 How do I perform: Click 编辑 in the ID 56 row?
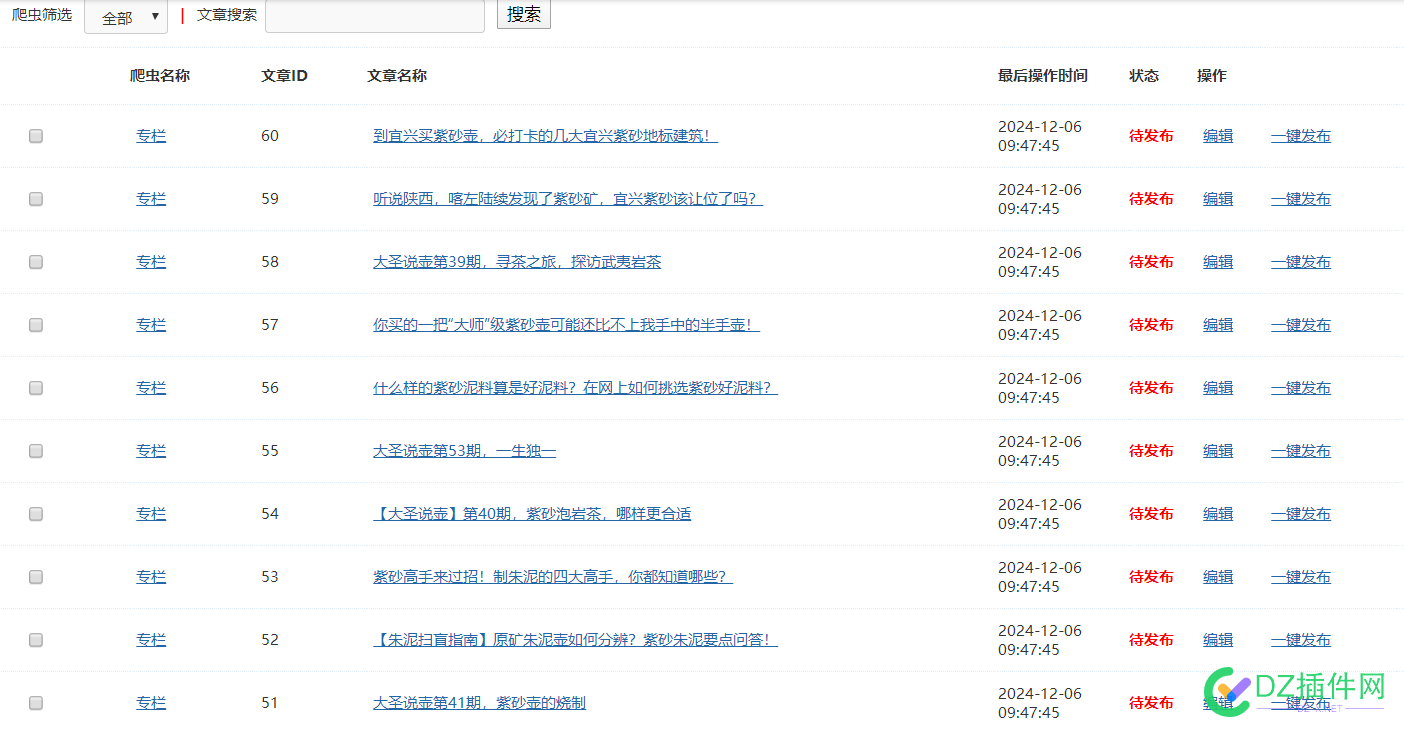1218,388
